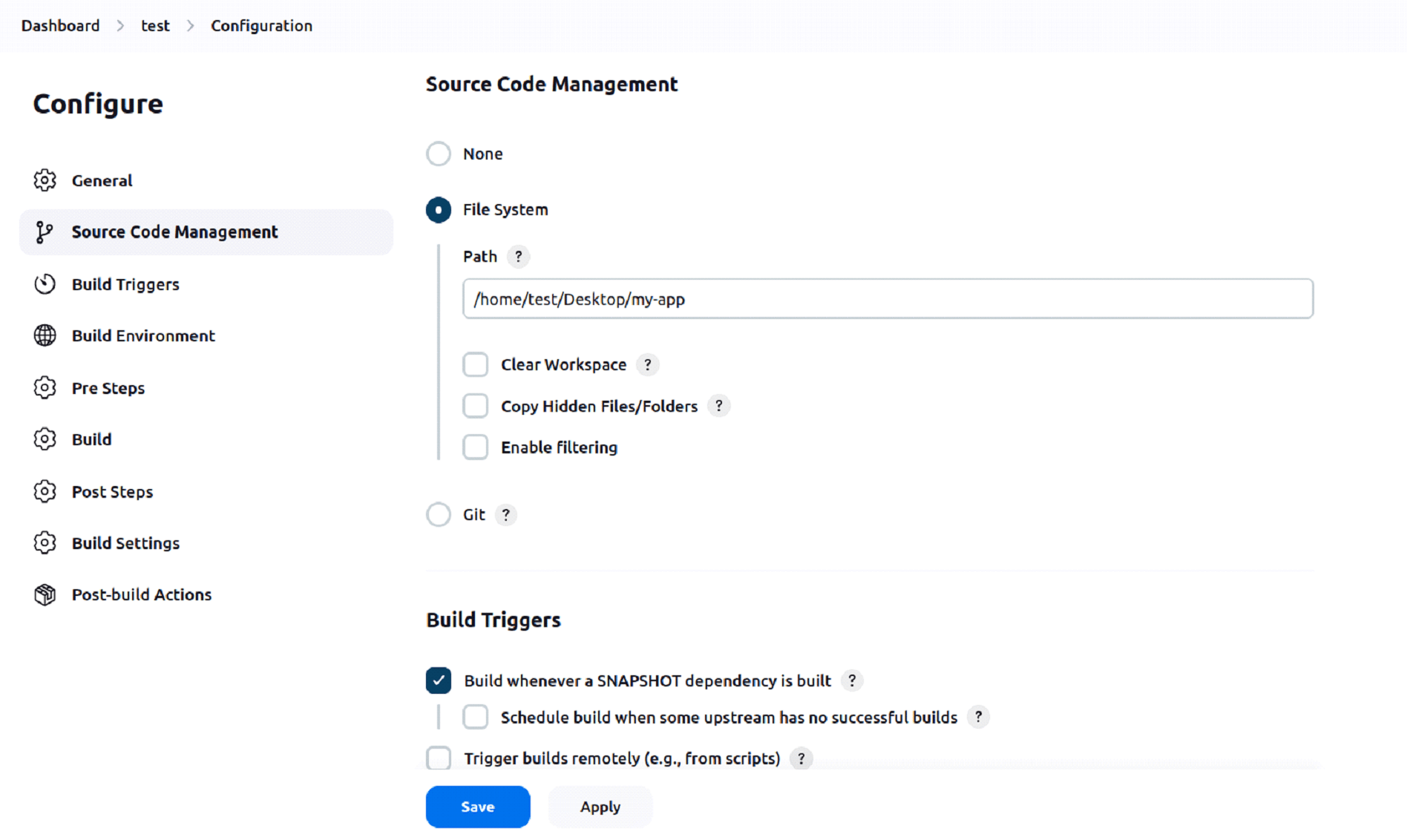Click the Source Code Management branch icon
This screenshot has height=840, width=1407.
coord(45,232)
